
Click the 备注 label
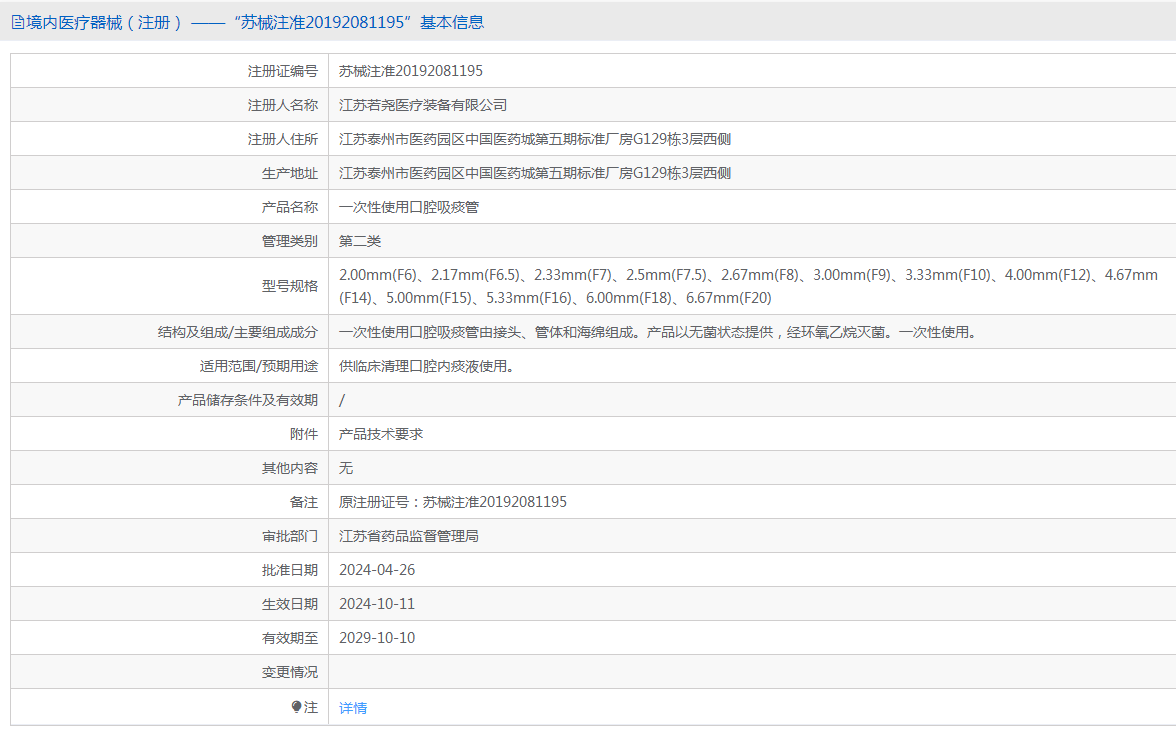(304, 502)
